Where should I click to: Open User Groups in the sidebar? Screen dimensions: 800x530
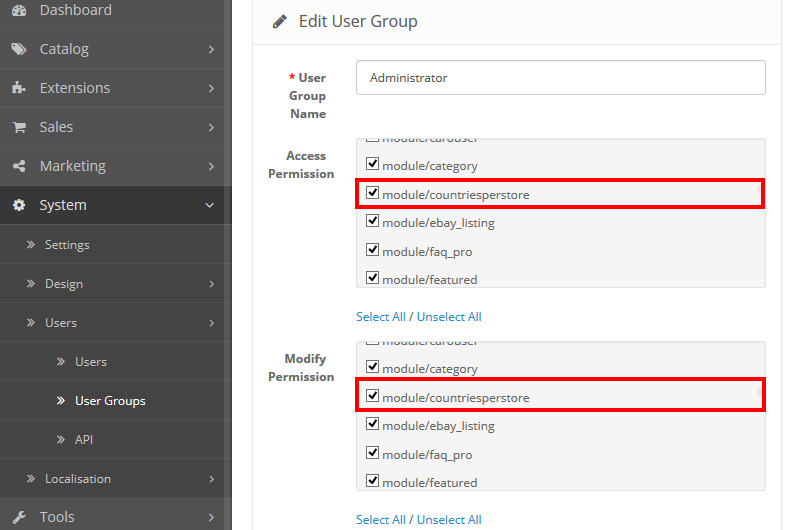pyautogui.click(x=110, y=401)
